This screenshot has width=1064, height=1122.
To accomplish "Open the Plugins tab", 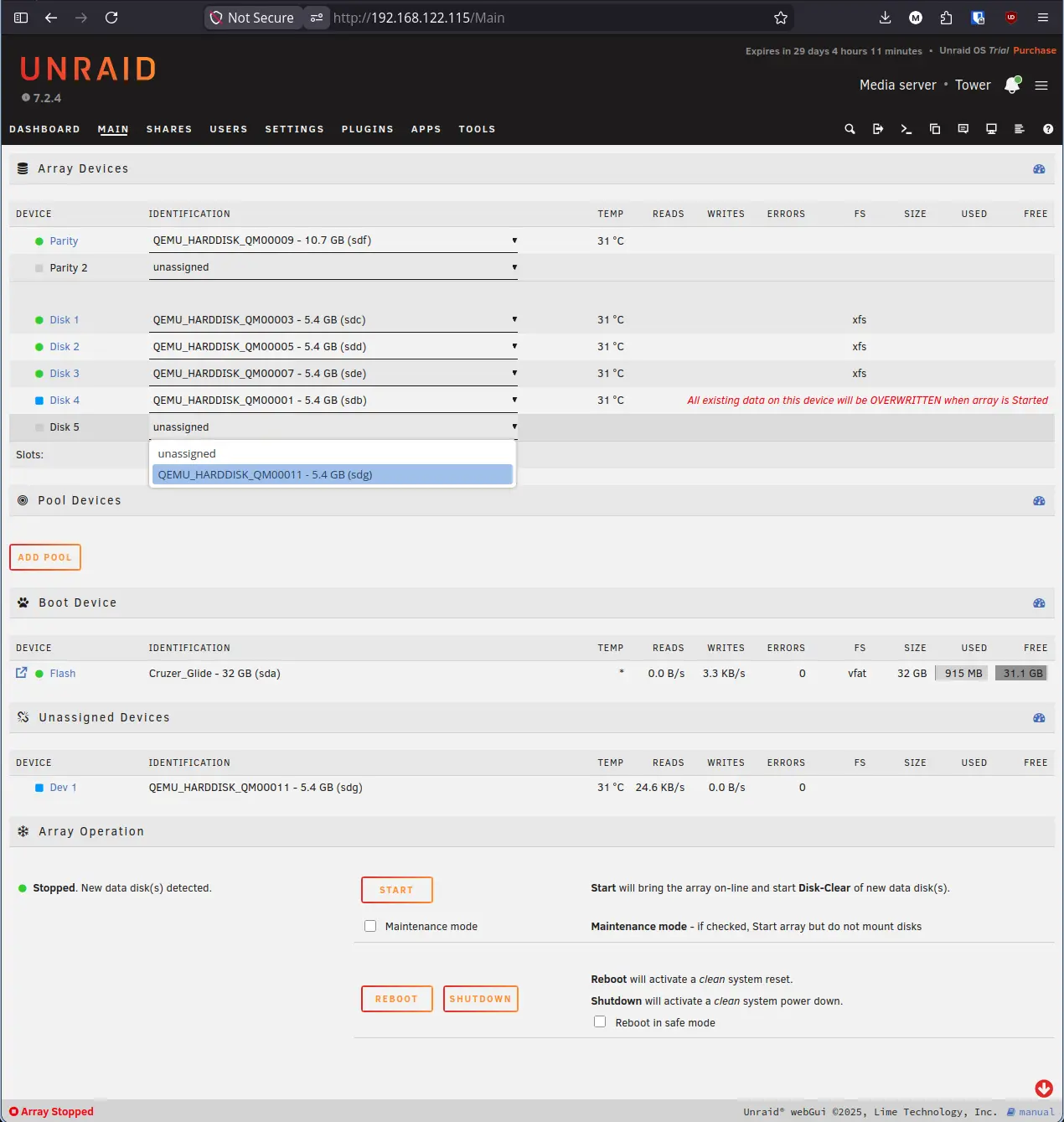I will (x=367, y=129).
